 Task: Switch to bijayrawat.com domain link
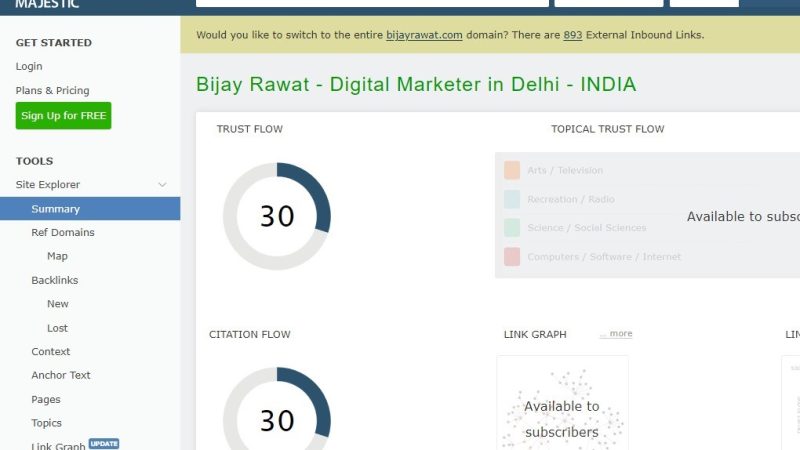(424, 35)
